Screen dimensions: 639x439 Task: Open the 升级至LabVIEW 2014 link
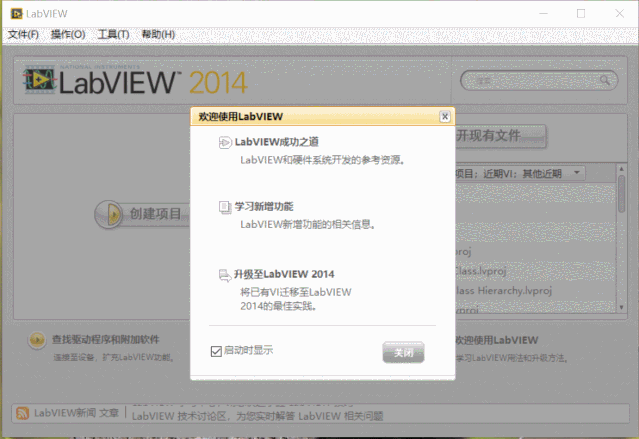(x=284, y=274)
